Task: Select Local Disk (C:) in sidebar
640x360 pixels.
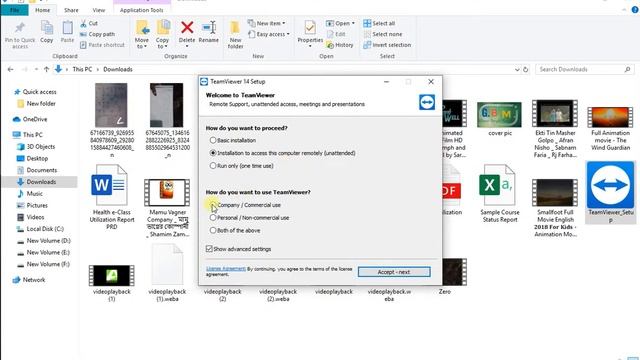Action: point(45,229)
